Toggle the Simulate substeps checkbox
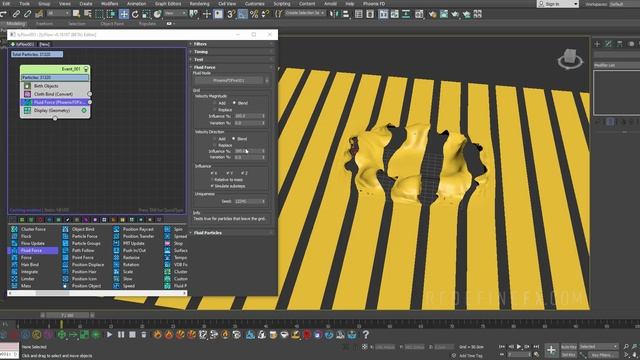Viewport: 640px width, 360px height. (x=212, y=186)
